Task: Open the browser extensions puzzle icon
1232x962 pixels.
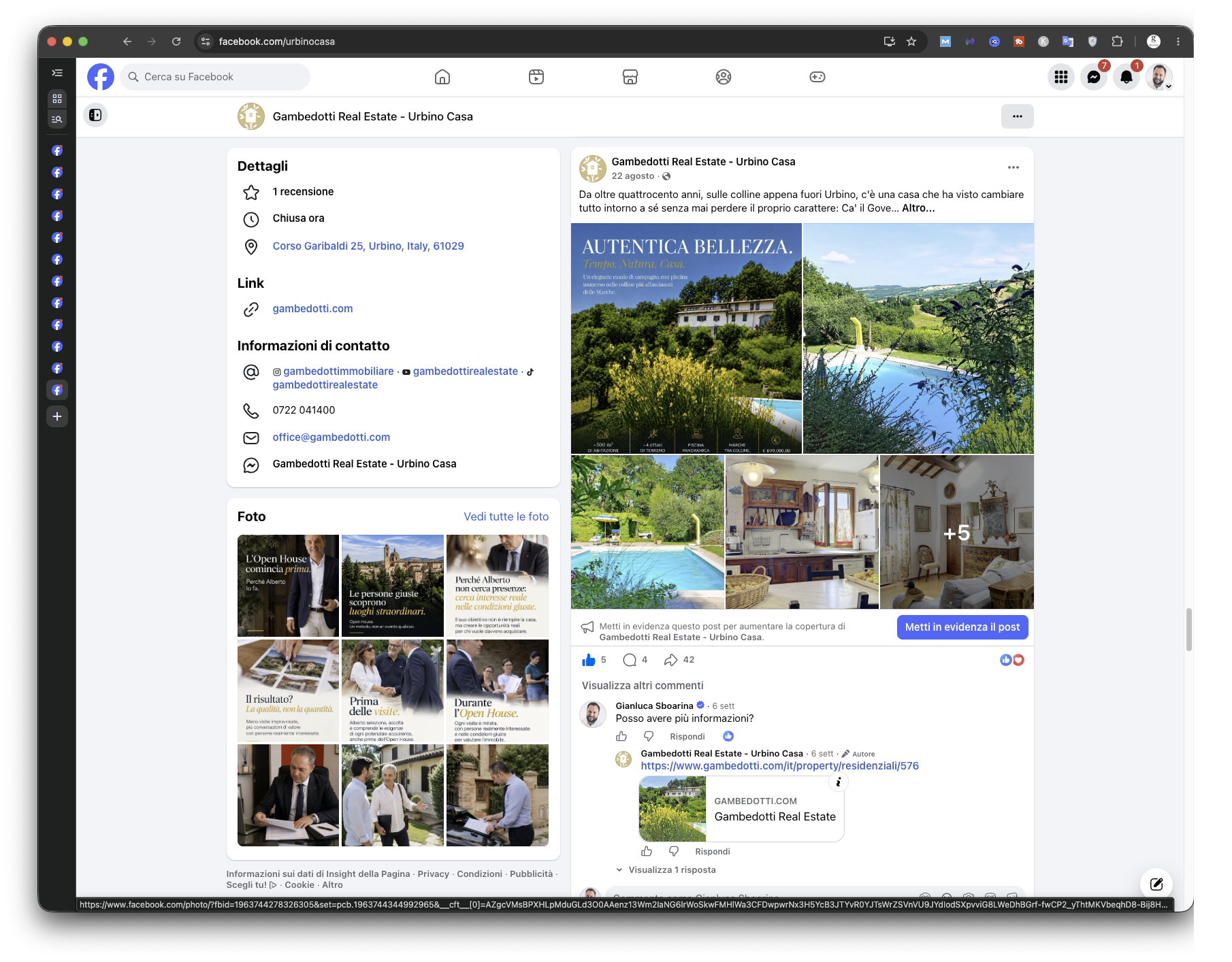Action: tap(1117, 42)
